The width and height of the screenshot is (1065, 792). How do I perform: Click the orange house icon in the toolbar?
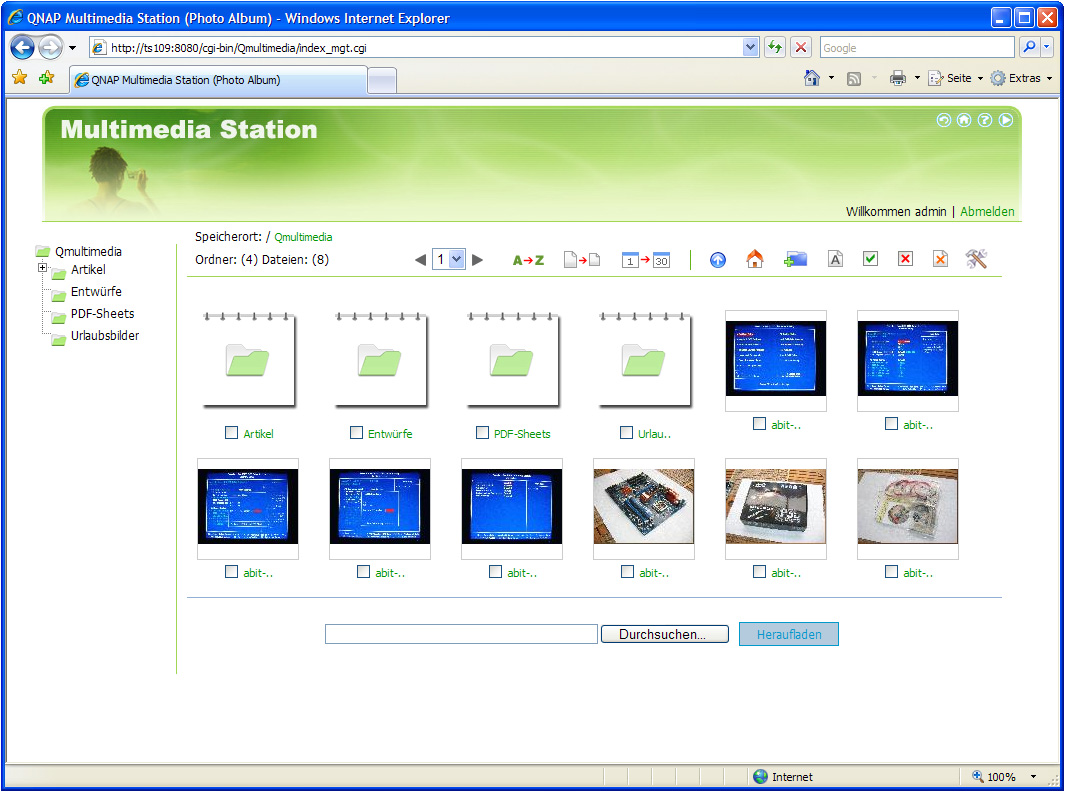pyautogui.click(x=755, y=260)
